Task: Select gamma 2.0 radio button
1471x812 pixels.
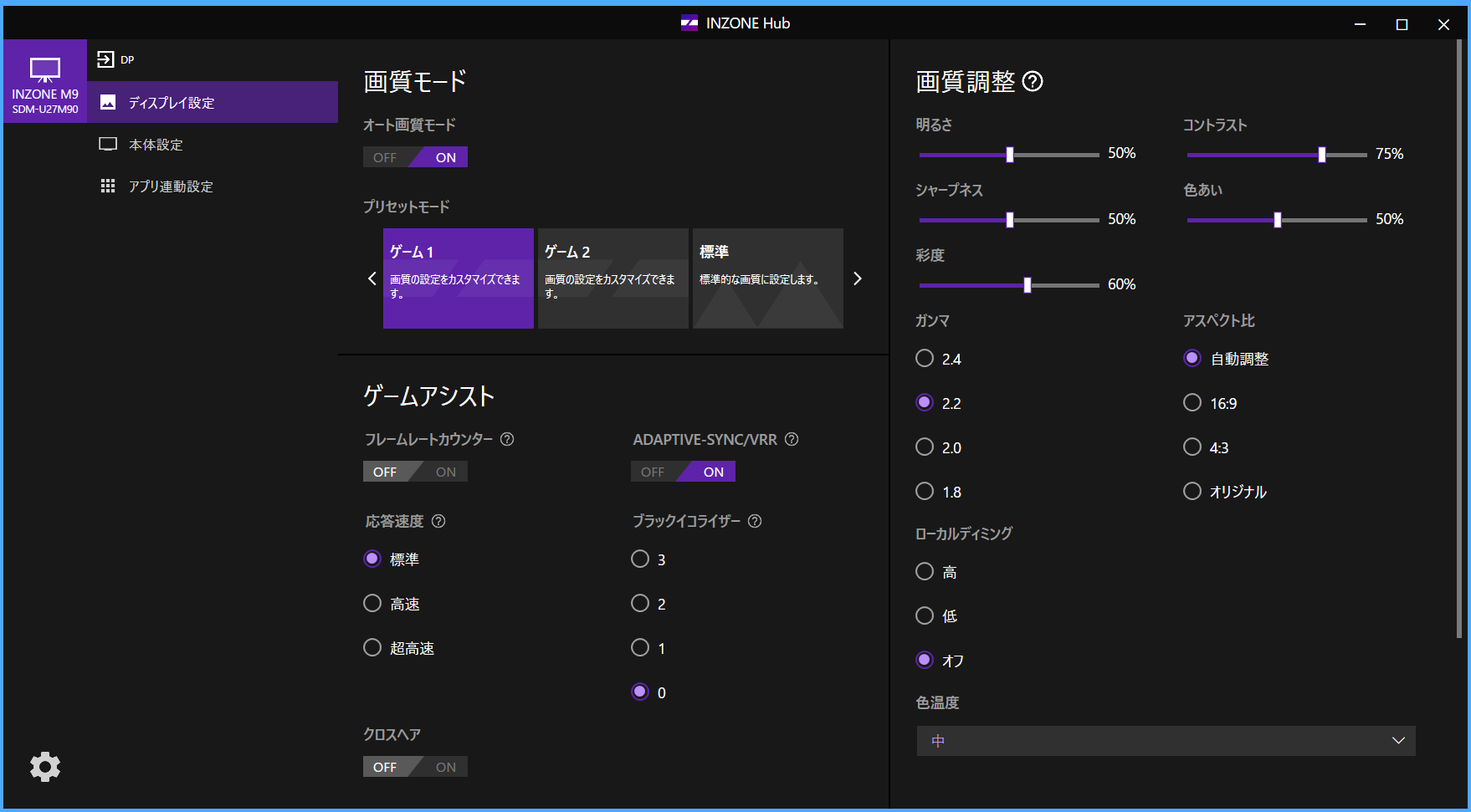Action: 925,447
